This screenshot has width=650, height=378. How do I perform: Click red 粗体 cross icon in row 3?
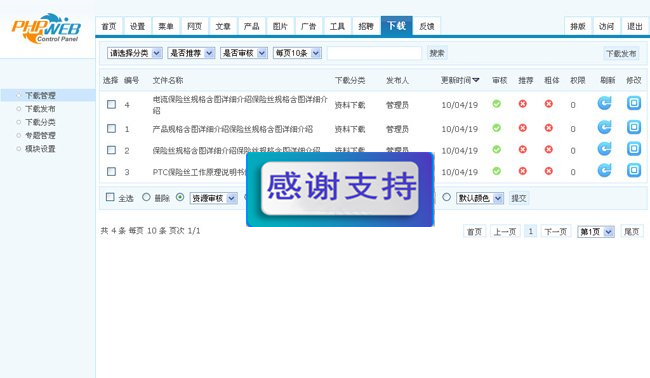(548, 171)
